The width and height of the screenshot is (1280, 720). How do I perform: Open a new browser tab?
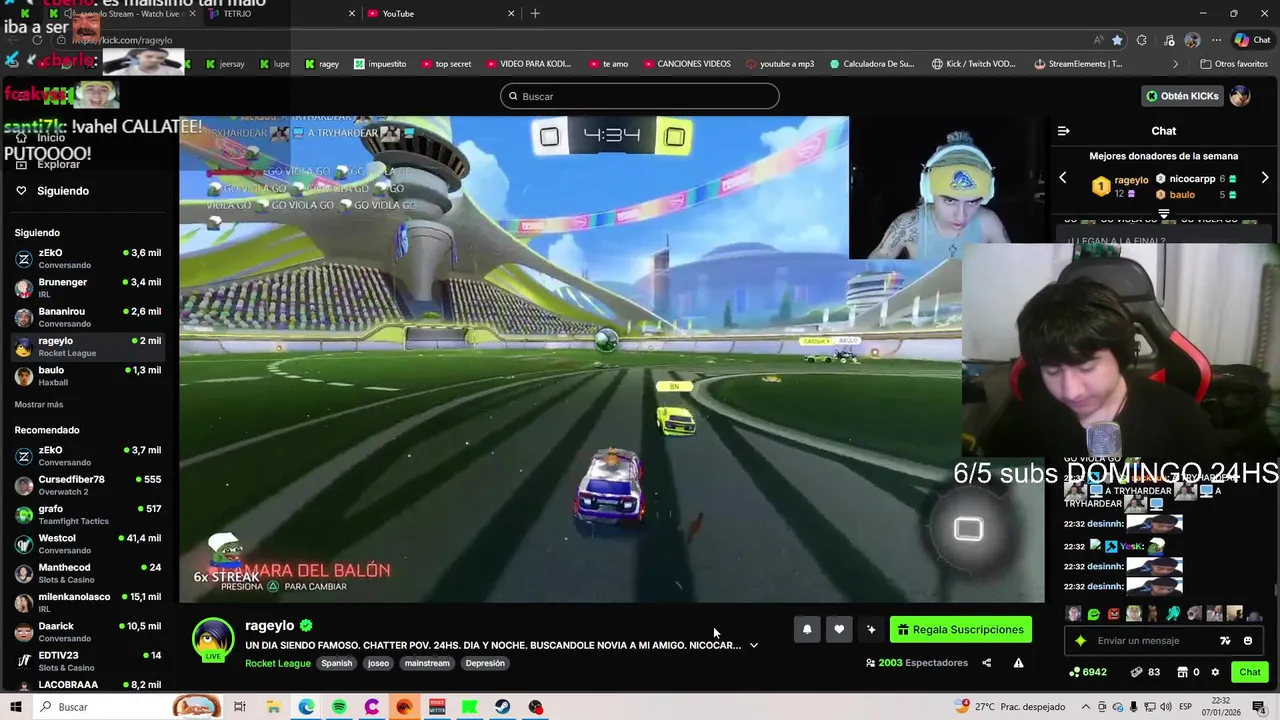click(x=535, y=13)
